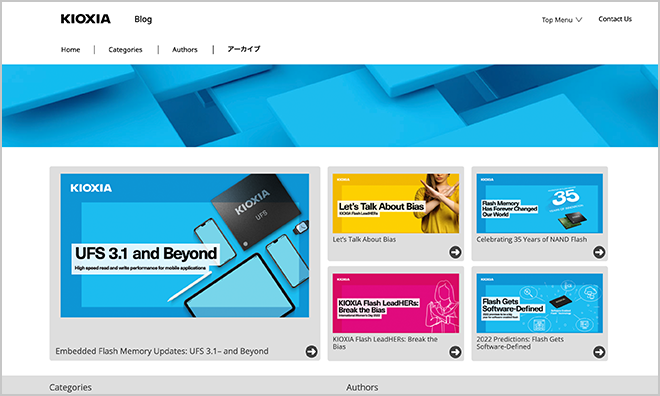Click arrow icon on Celebrating 35 Years card

(x=599, y=252)
